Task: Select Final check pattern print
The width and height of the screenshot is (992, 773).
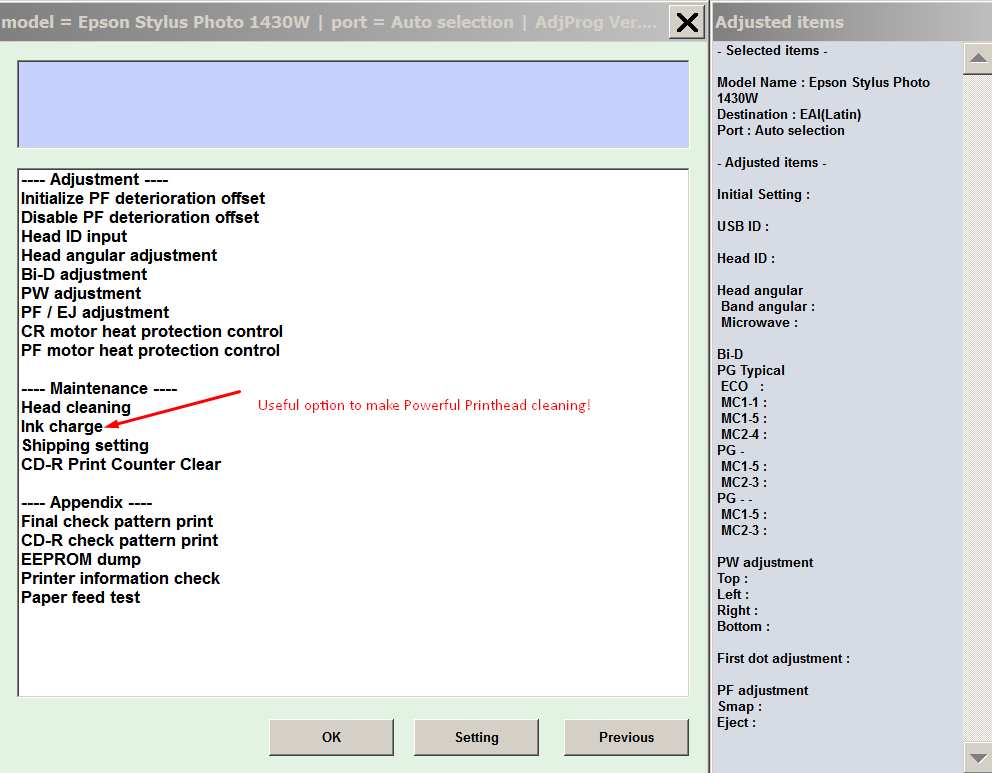Action: click(x=117, y=521)
